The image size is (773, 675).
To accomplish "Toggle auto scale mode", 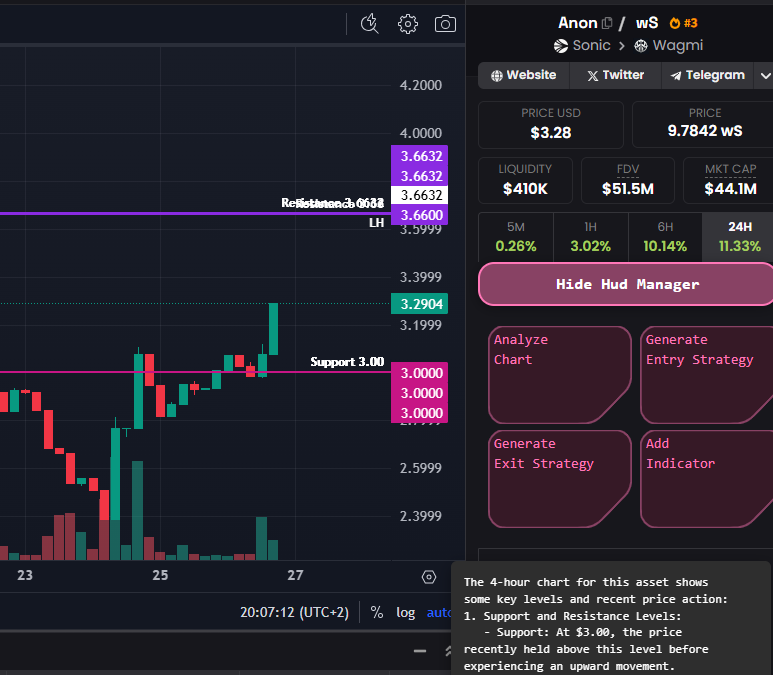I will 439,612.
